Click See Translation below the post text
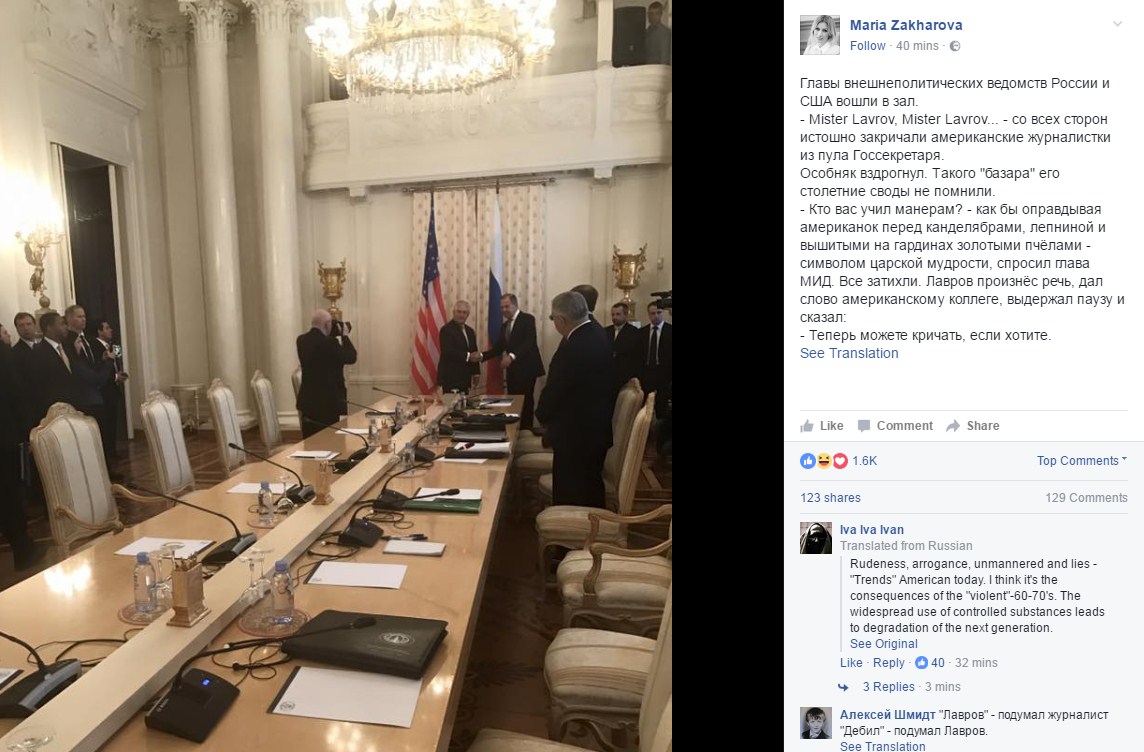 [849, 353]
